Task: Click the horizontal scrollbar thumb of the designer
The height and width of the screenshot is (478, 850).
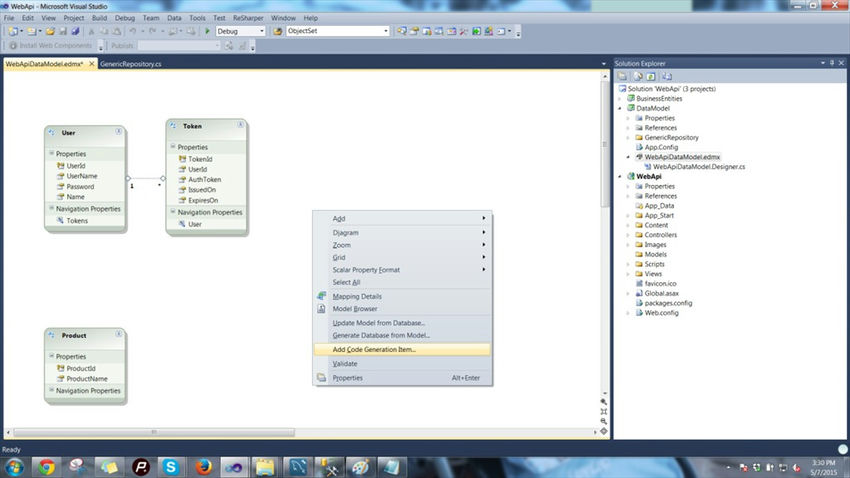Action: tap(154, 432)
